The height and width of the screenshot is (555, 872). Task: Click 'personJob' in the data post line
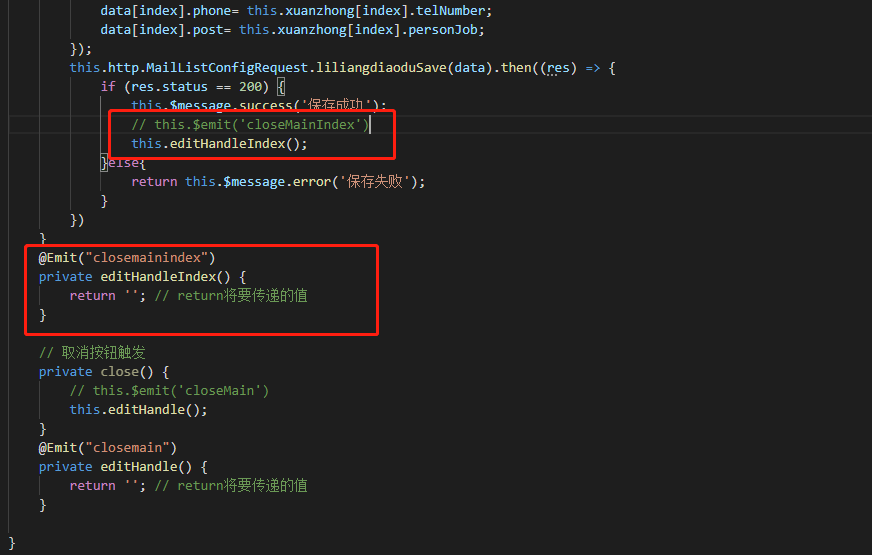tap(443, 29)
